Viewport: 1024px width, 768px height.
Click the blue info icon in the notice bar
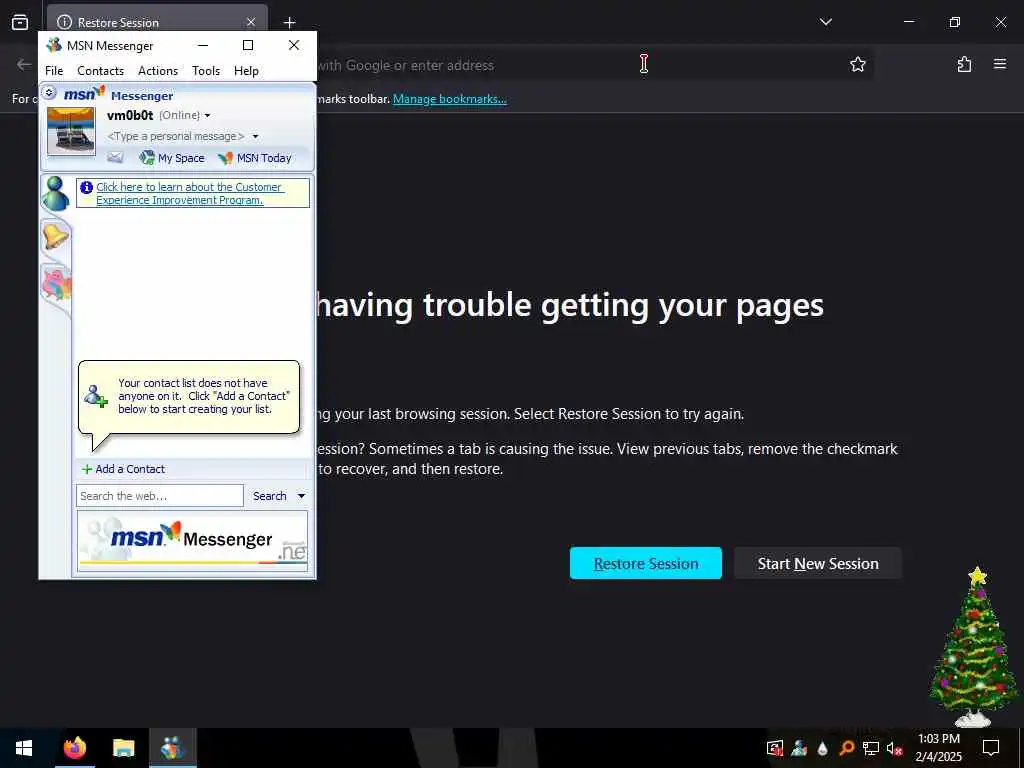coord(86,187)
